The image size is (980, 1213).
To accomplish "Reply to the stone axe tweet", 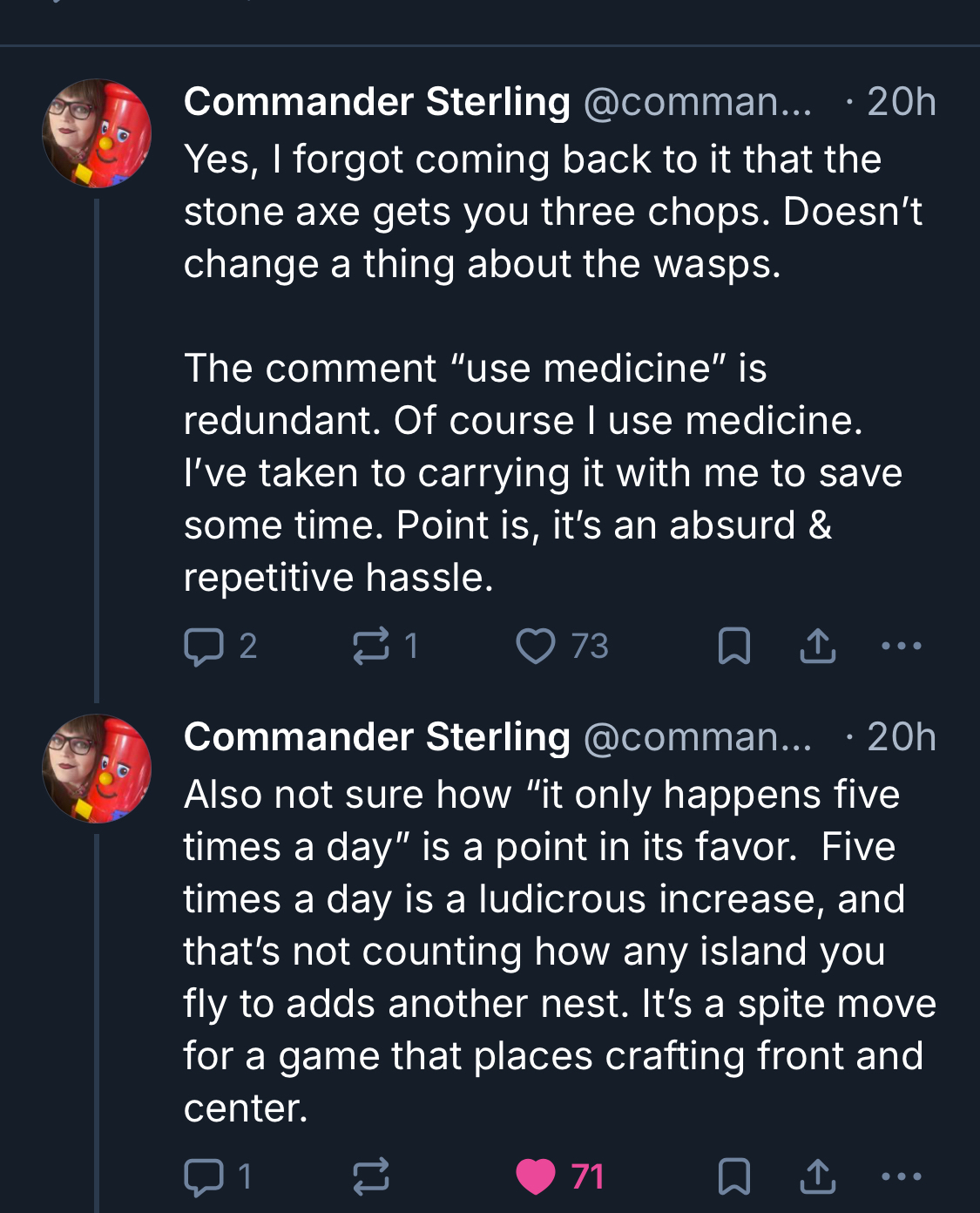I will (204, 647).
